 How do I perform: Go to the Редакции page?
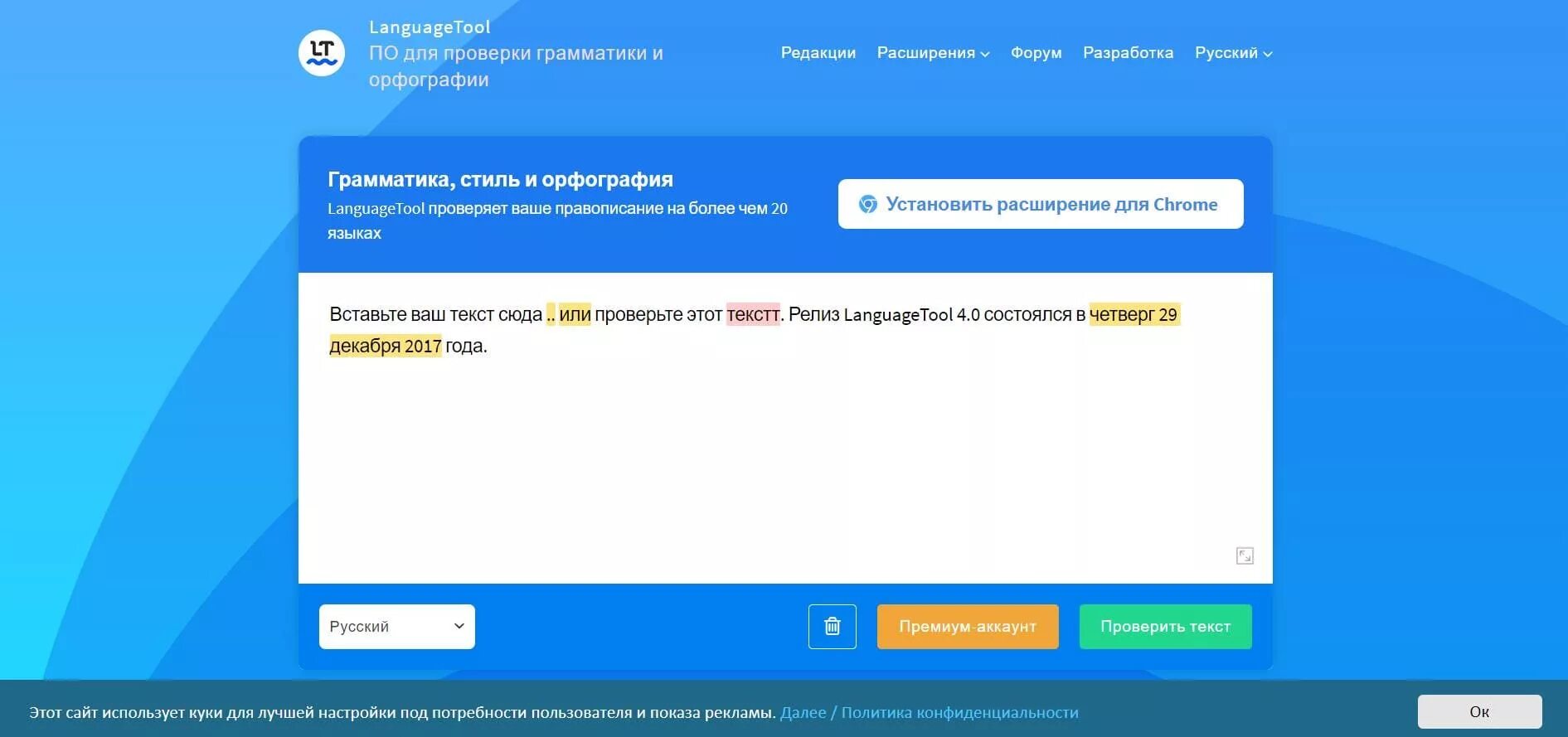click(x=818, y=53)
